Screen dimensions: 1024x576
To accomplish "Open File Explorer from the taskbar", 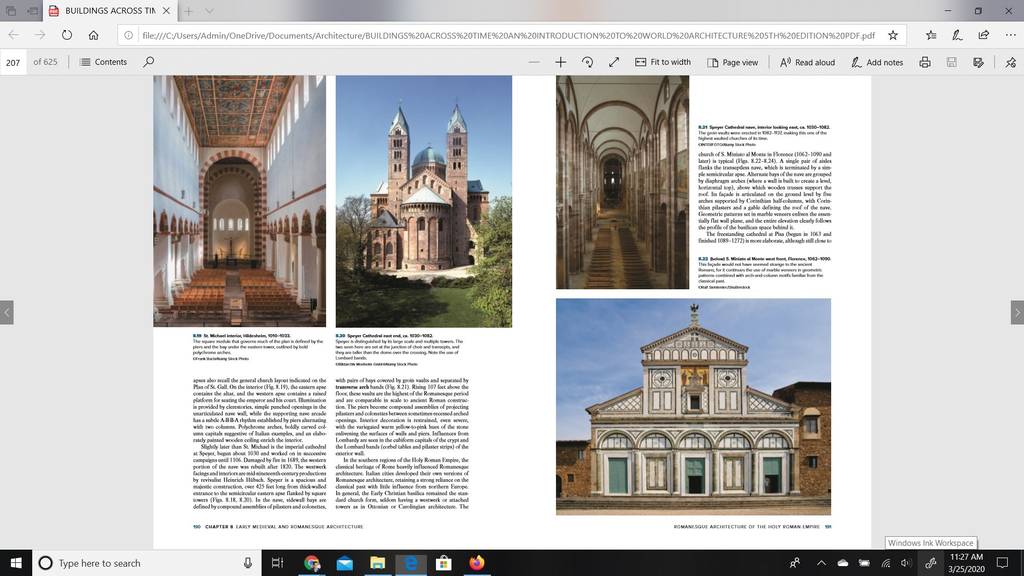I will (377, 563).
